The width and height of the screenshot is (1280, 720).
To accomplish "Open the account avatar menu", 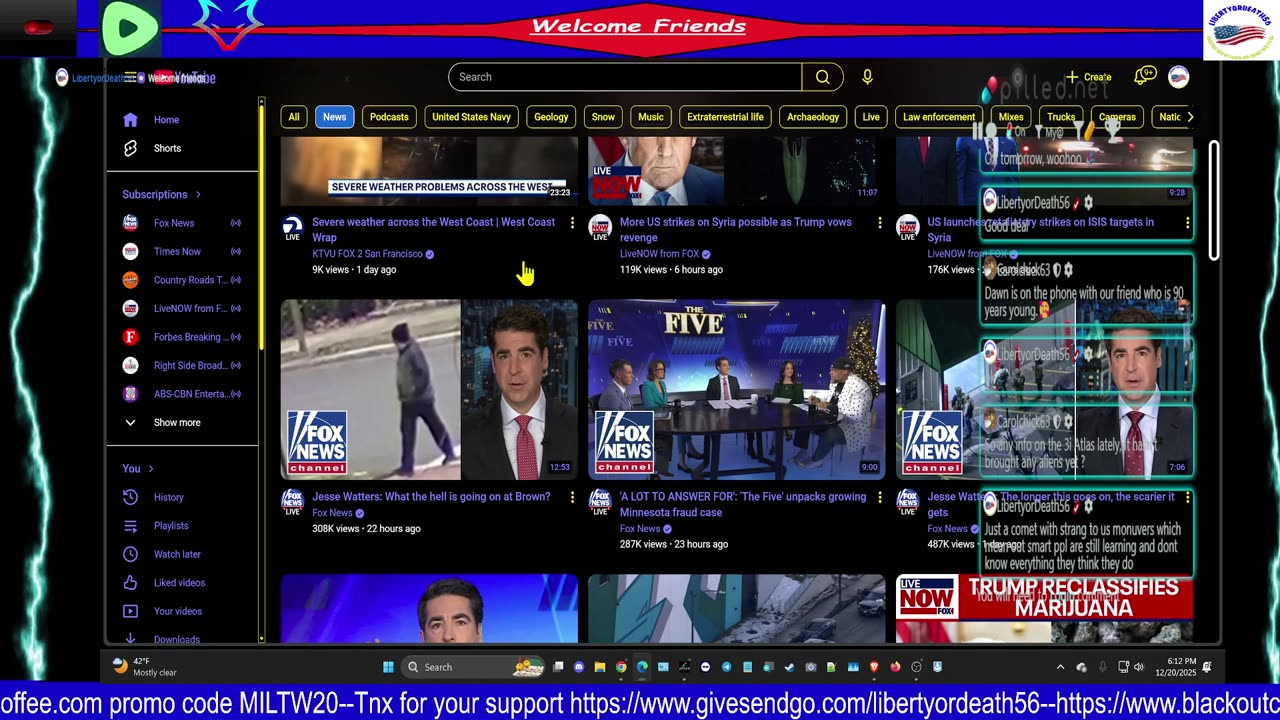I will point(1179,77).
